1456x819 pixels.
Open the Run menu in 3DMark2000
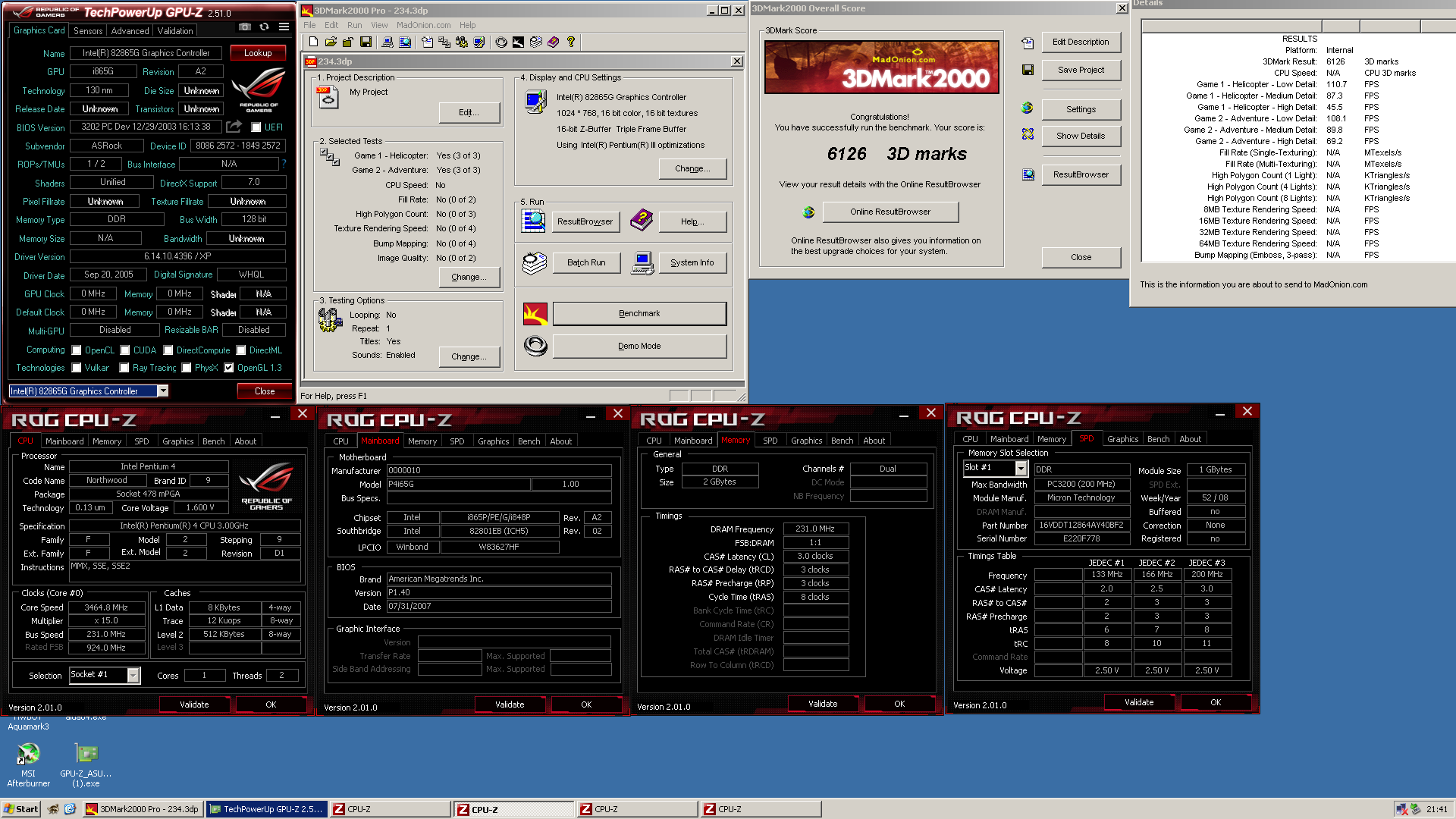click(x=354, y=25)
